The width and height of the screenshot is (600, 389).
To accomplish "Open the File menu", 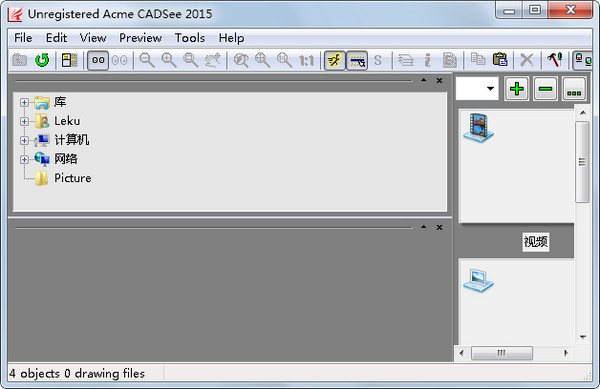I will coord(23,38).
